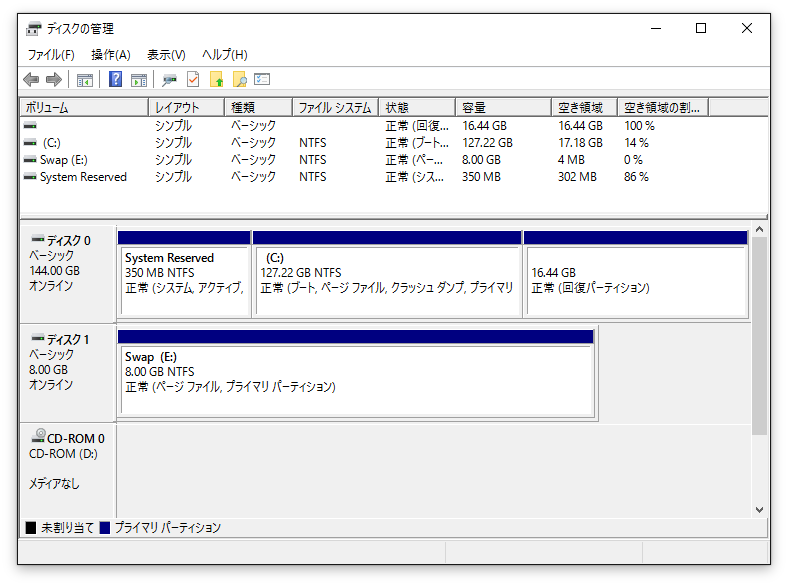
Task: Click the scroll up arrow in disk pane
Action: click(759, 229)
